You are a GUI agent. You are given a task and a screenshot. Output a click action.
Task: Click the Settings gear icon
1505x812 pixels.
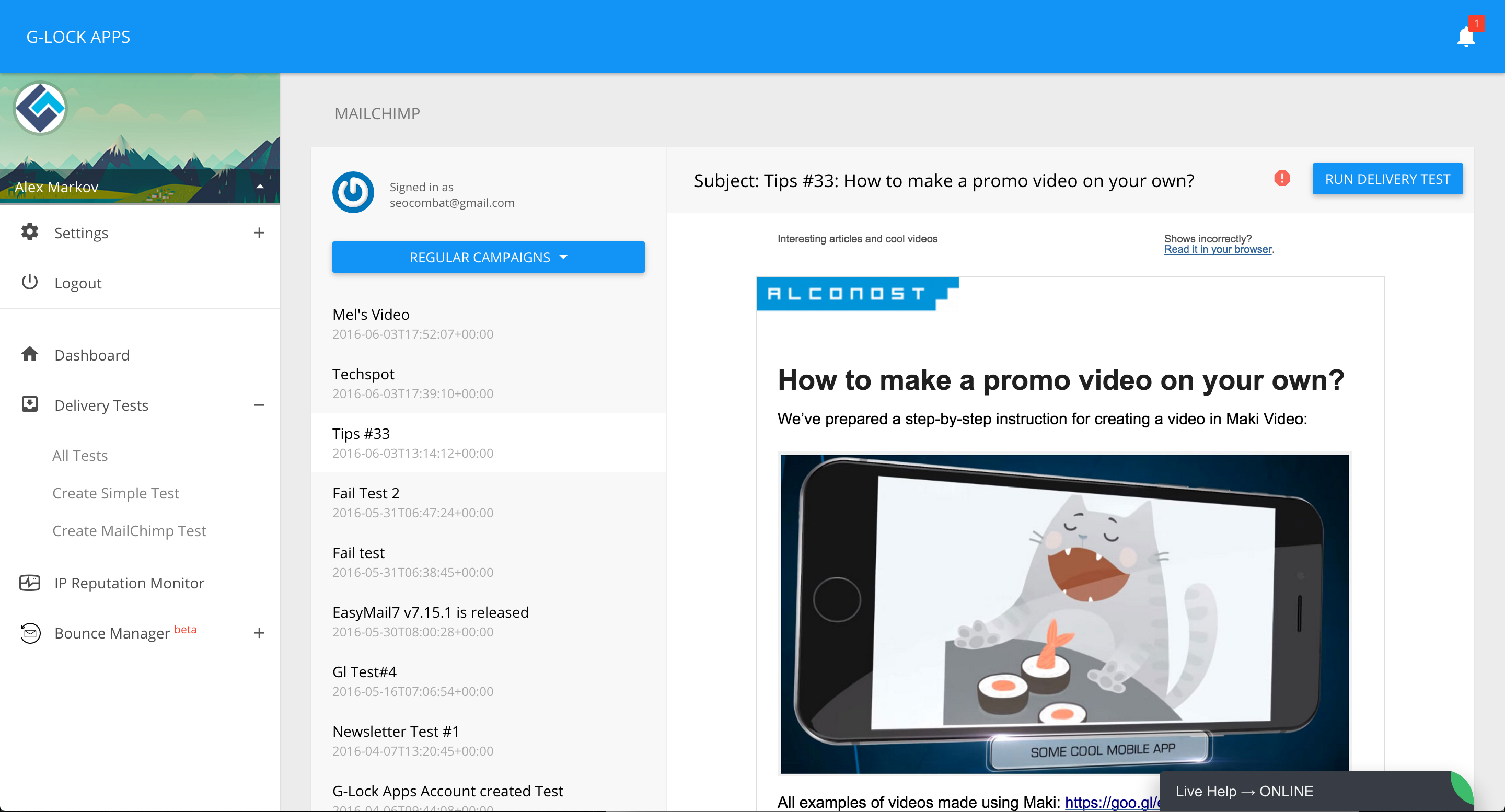[x=30, y=232]
